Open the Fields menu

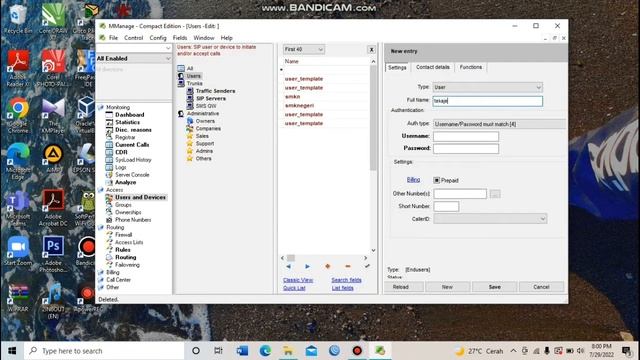[180, 38]
